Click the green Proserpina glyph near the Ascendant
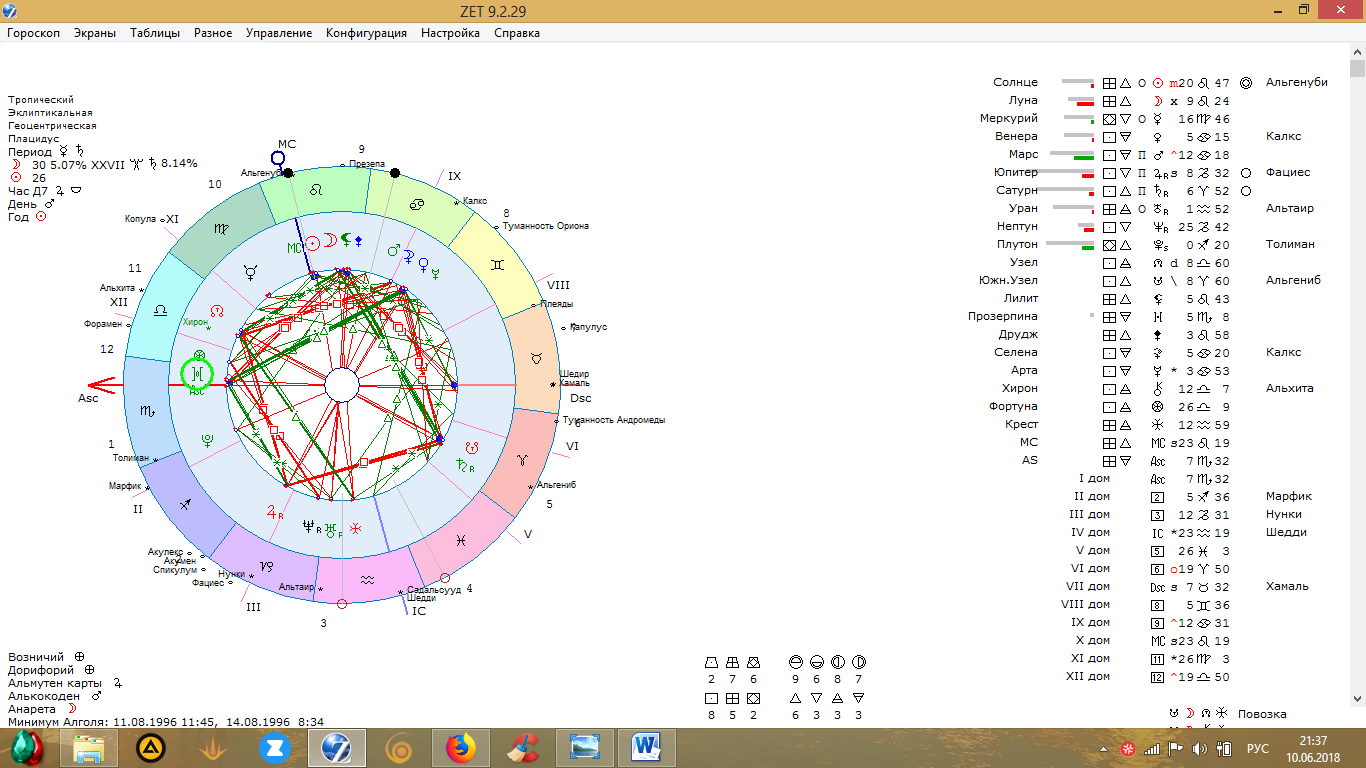The height and width of the screenshot is (768, 1366). [x=198, y=375]
